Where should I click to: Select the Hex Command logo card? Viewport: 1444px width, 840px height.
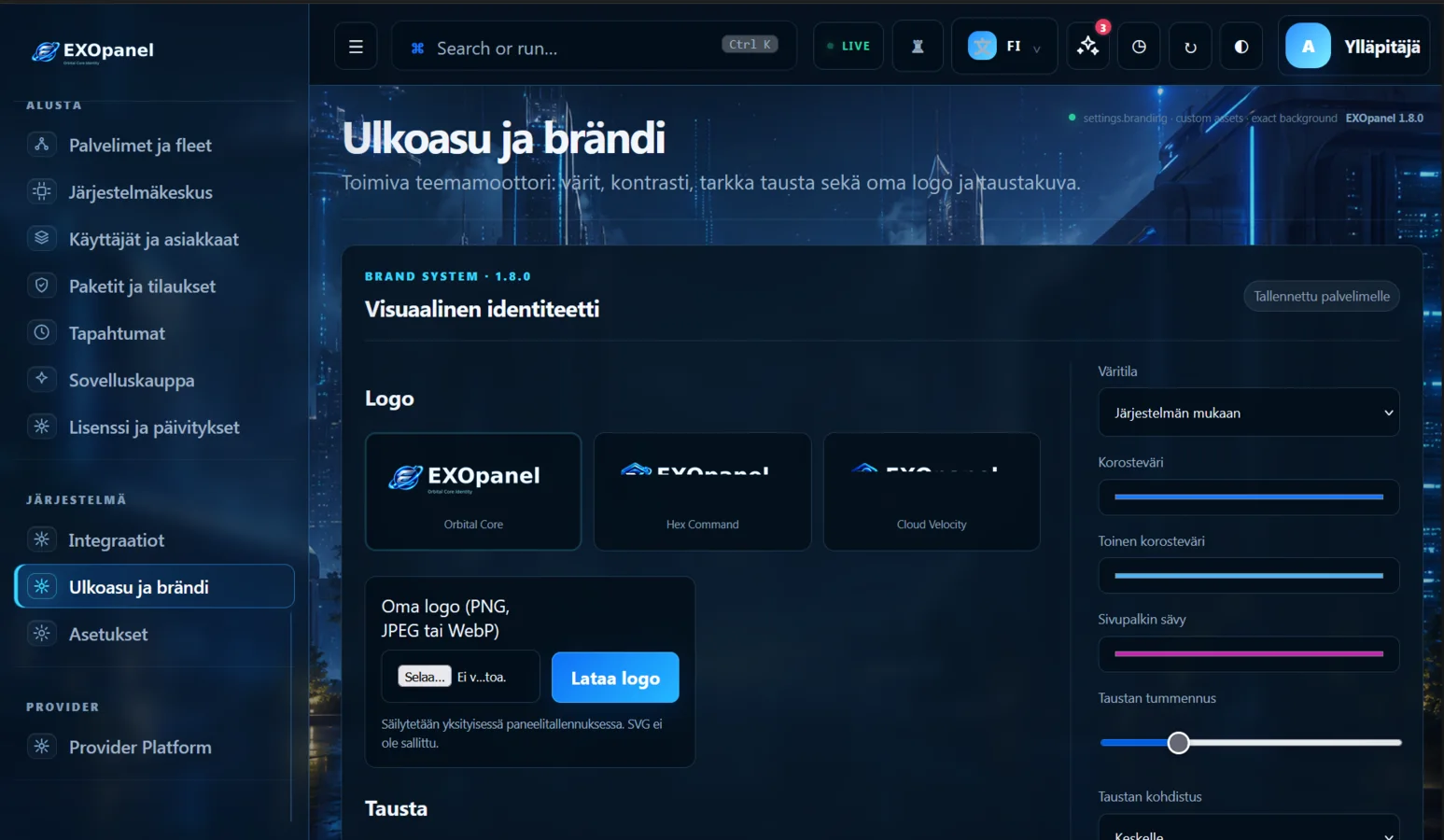click(702, 492)
